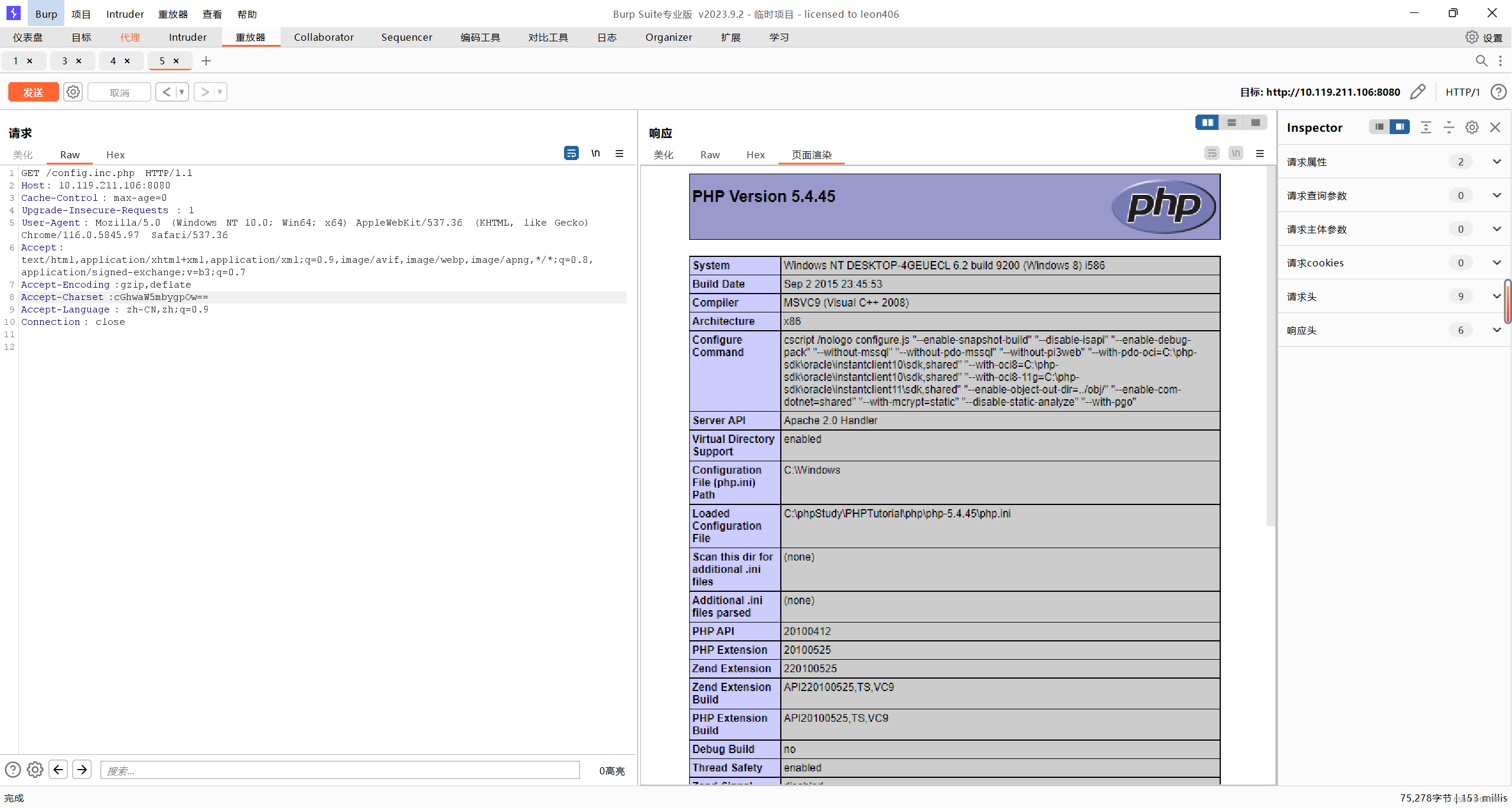Viewport: 1512px width, 808px height.
Task: View request in Hex tab
Action: click(115, 154)
